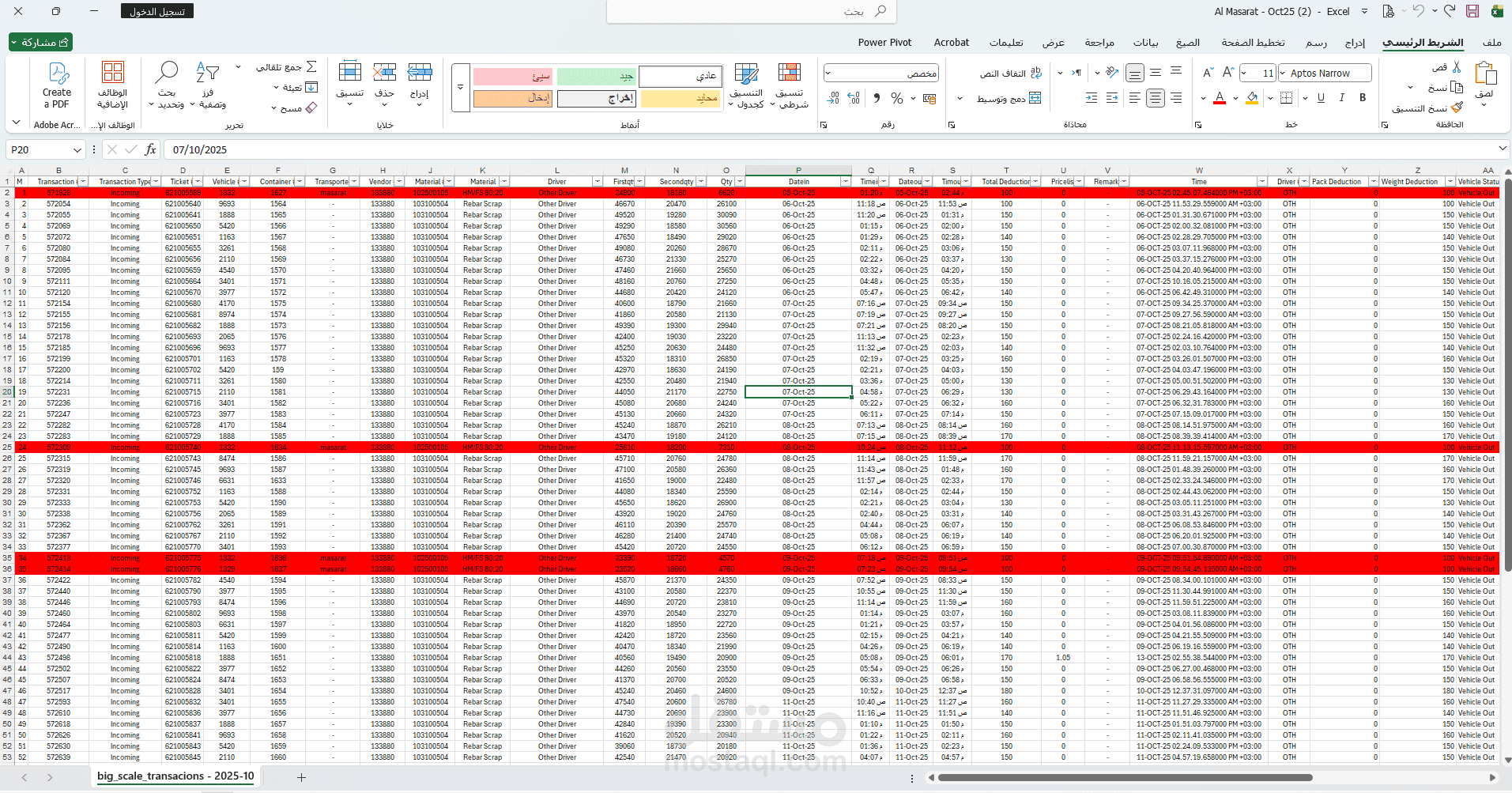The height and width of the screenshot is (793, 1512).
Task: Click the Decrease Font Size icon
Action: coord(1208,73)
